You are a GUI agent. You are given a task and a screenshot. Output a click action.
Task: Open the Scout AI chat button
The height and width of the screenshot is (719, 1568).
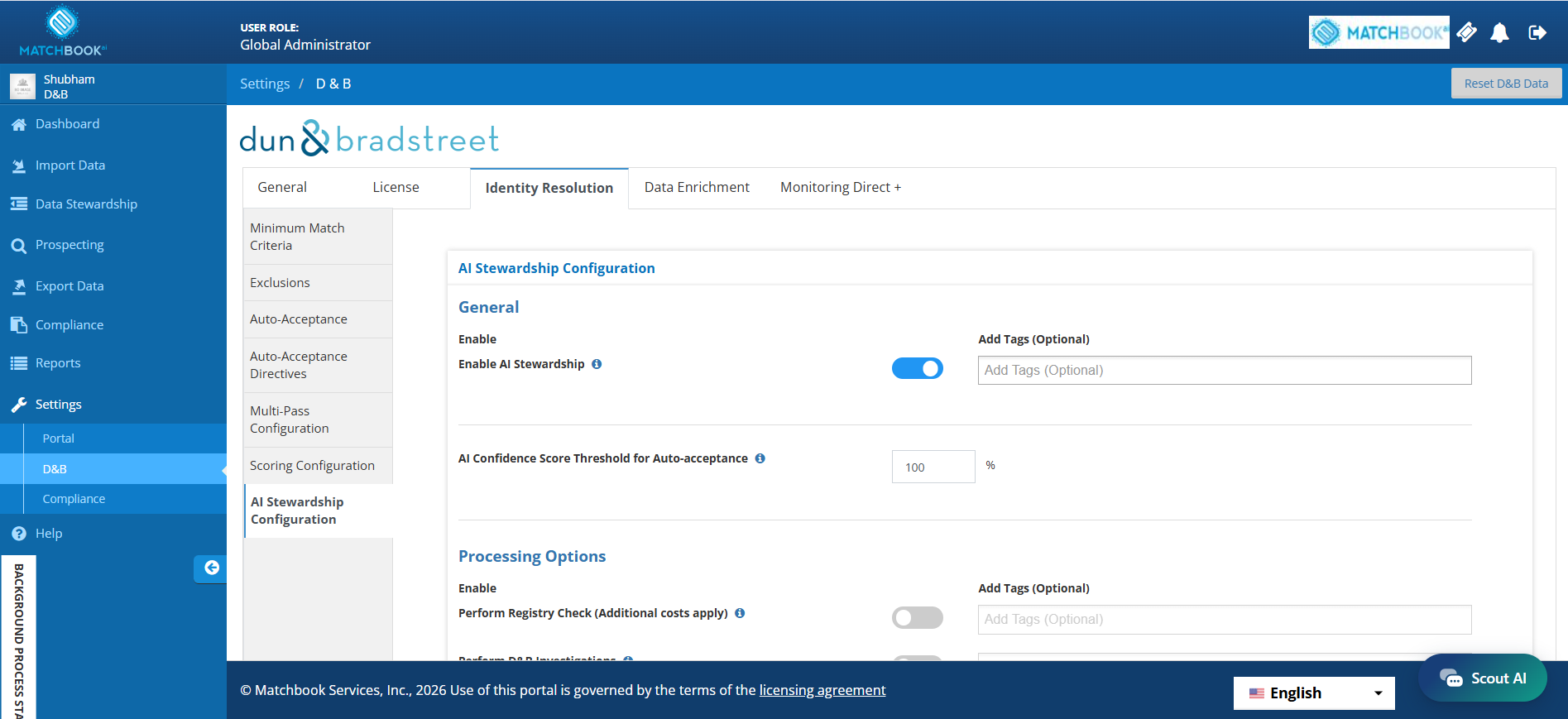point(1482,678)
